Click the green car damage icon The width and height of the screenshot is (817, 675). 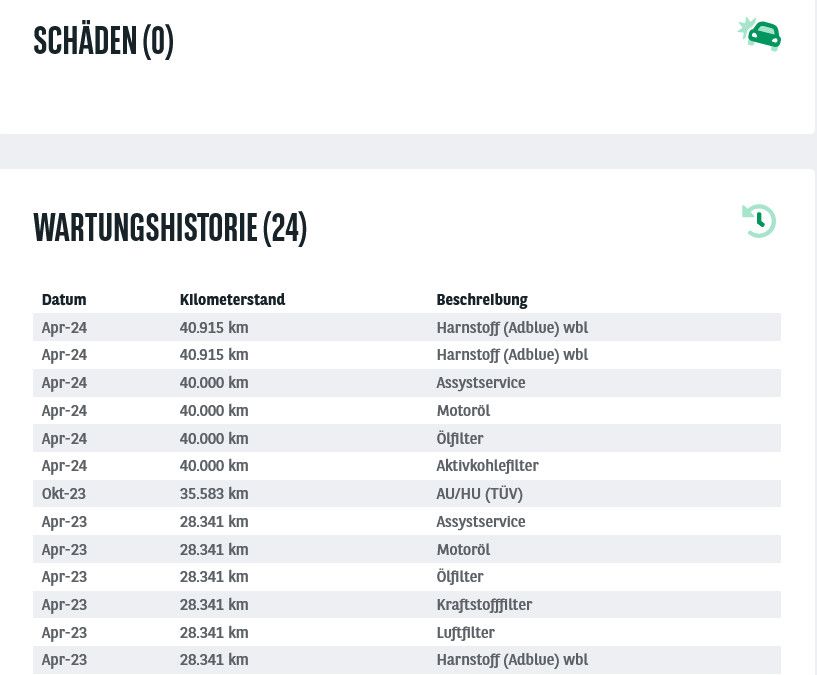(x=760, y=34)
